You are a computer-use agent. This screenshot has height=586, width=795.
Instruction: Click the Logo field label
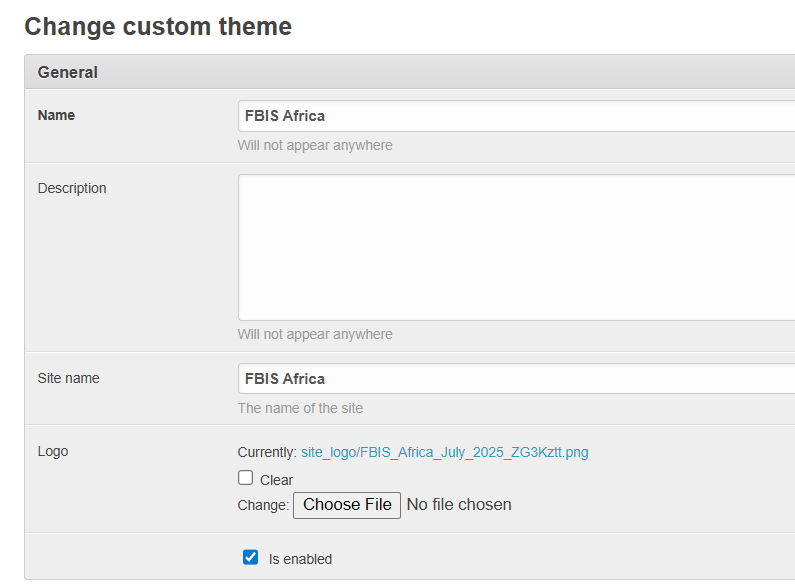[53, 451]
